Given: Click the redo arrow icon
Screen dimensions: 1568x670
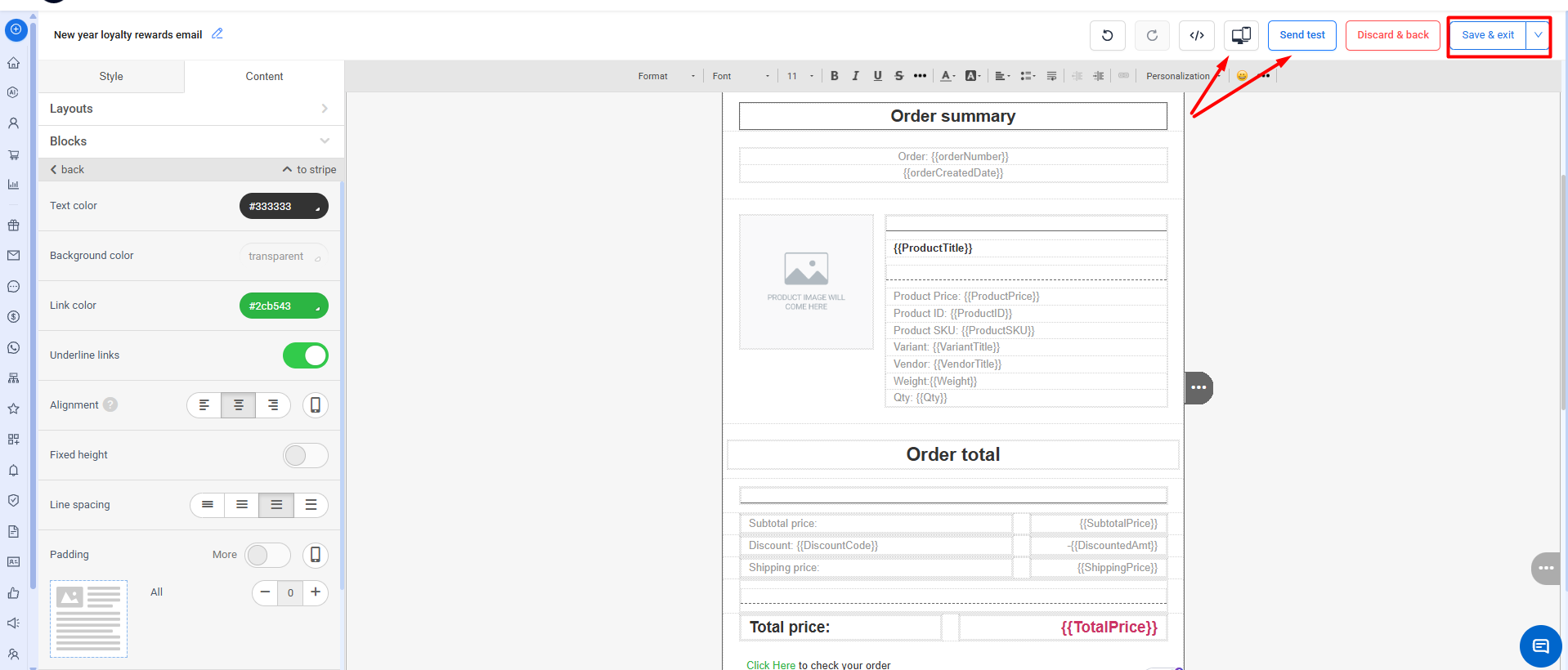Looking at the screenshot, I should (x=1152, y=35).
